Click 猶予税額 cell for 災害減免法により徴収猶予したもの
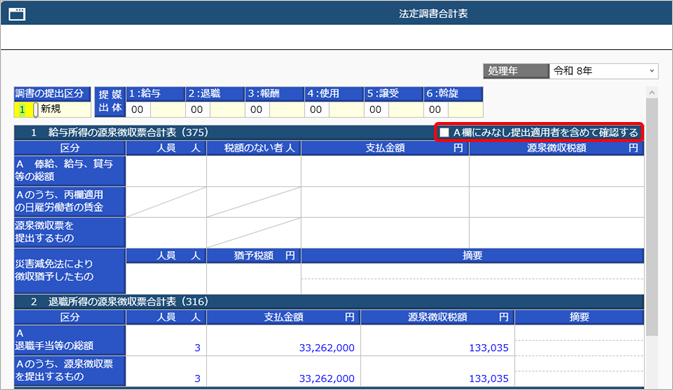This screenshot has width=673, height=390. [254, 278]
